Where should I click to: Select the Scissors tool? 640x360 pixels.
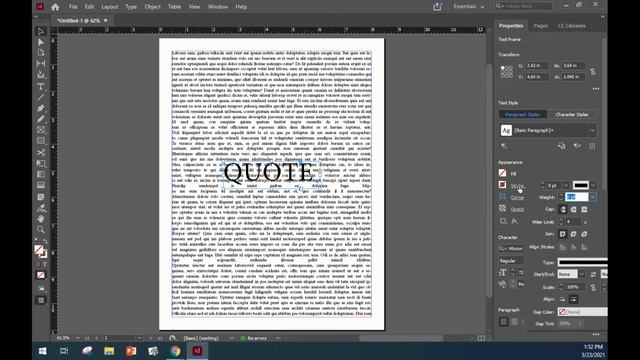(x=40, y=152)
